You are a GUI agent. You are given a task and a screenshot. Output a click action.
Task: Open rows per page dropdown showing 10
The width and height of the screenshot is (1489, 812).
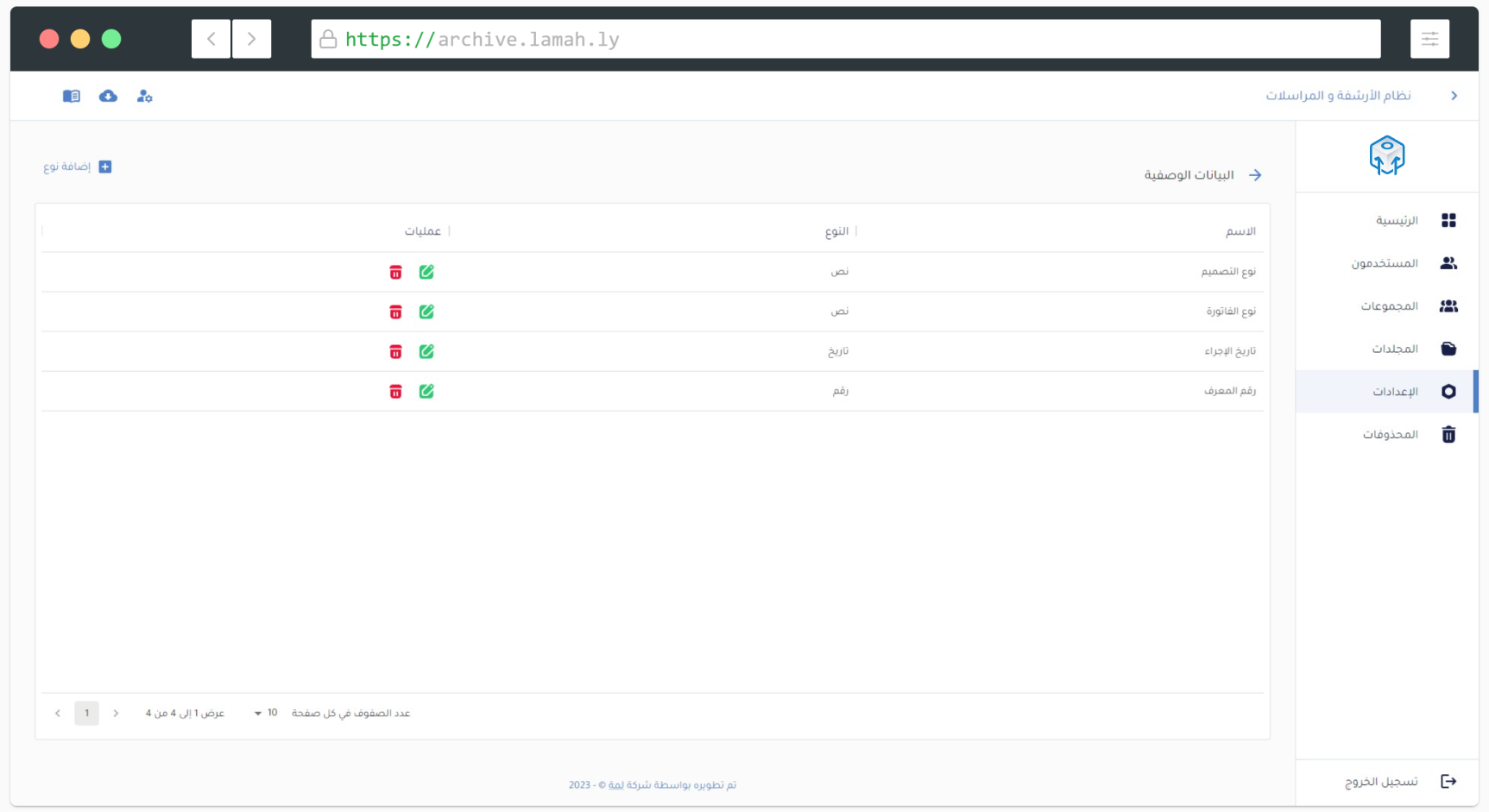point(266,713)
